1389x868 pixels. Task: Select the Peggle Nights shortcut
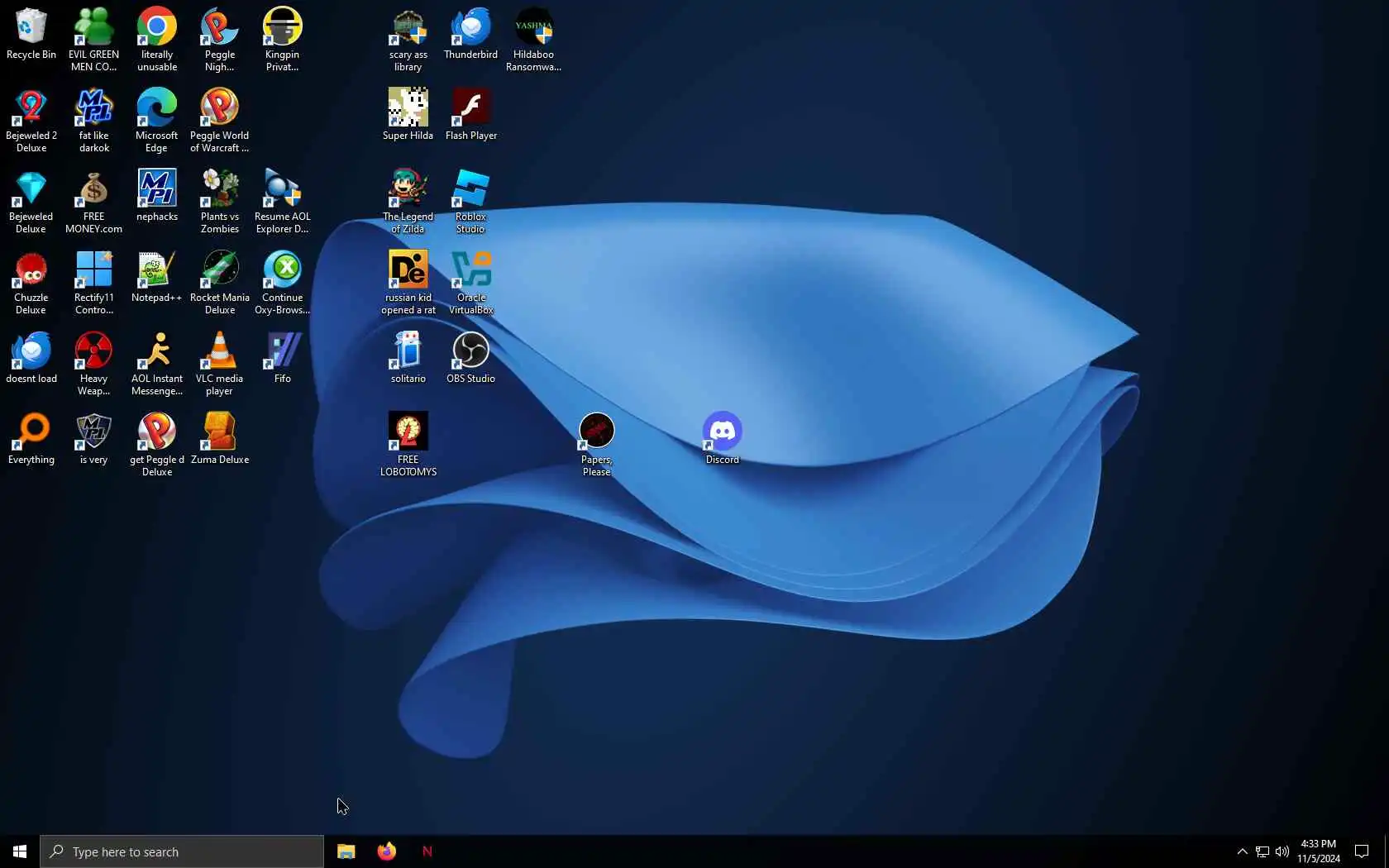pyautogui.click(x=219, y=39)
